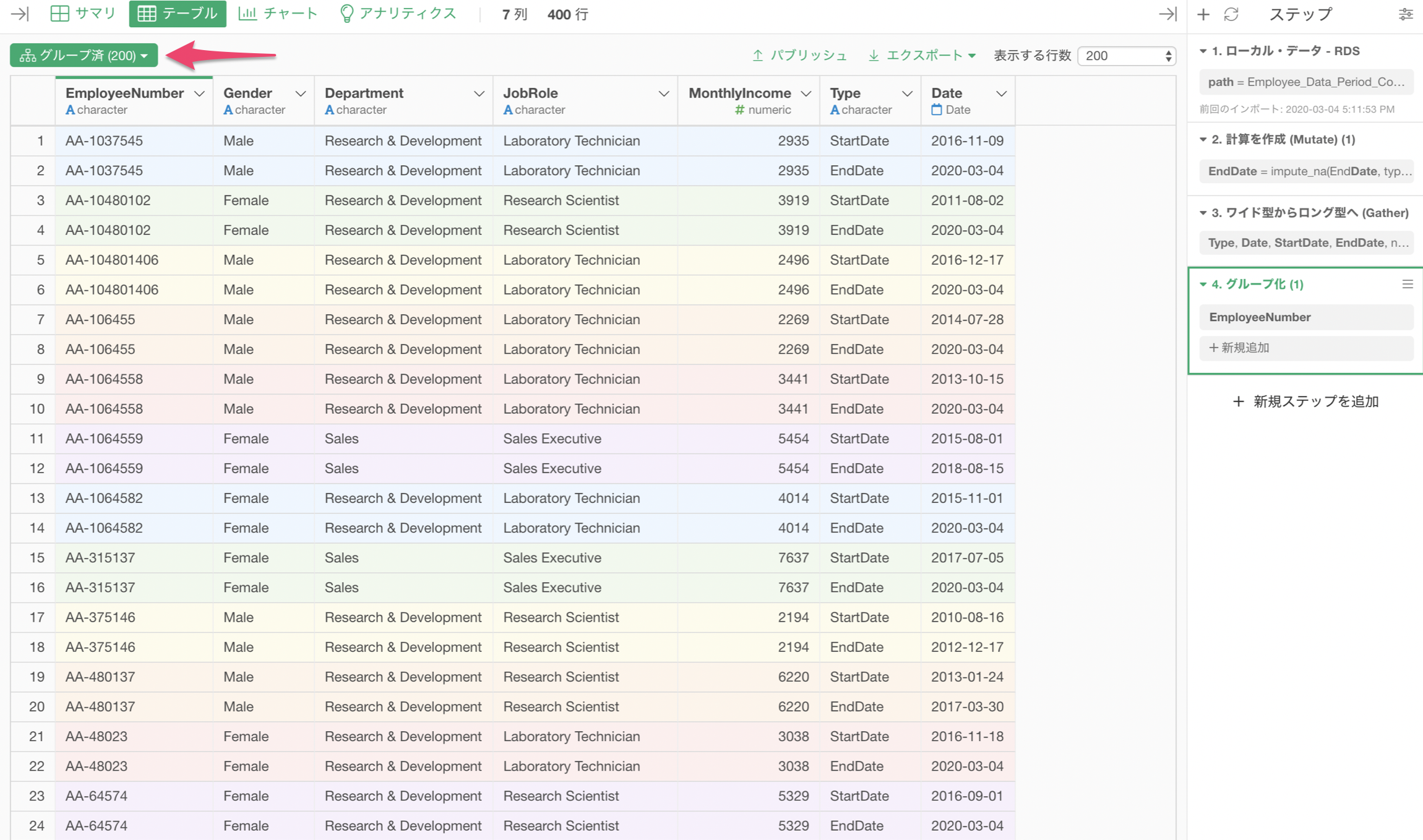Click the refresh data icon
The image size is (1423, 840).
click(1231, 14)
